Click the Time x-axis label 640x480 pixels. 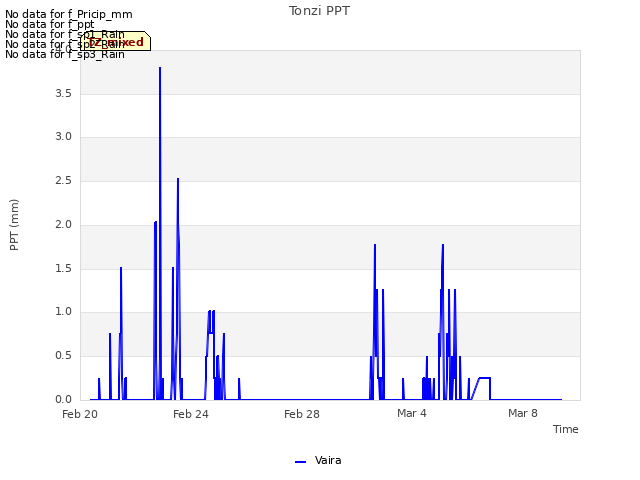coord(566,429)
